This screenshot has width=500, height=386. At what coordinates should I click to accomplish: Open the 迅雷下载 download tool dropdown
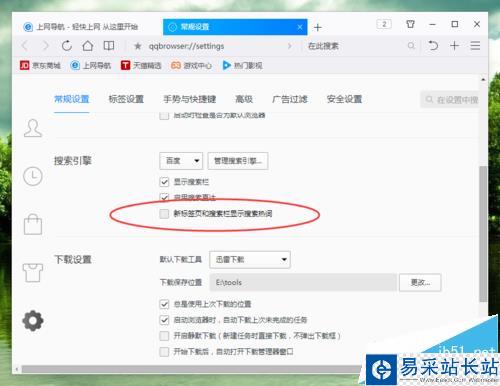tap(250, 260)
